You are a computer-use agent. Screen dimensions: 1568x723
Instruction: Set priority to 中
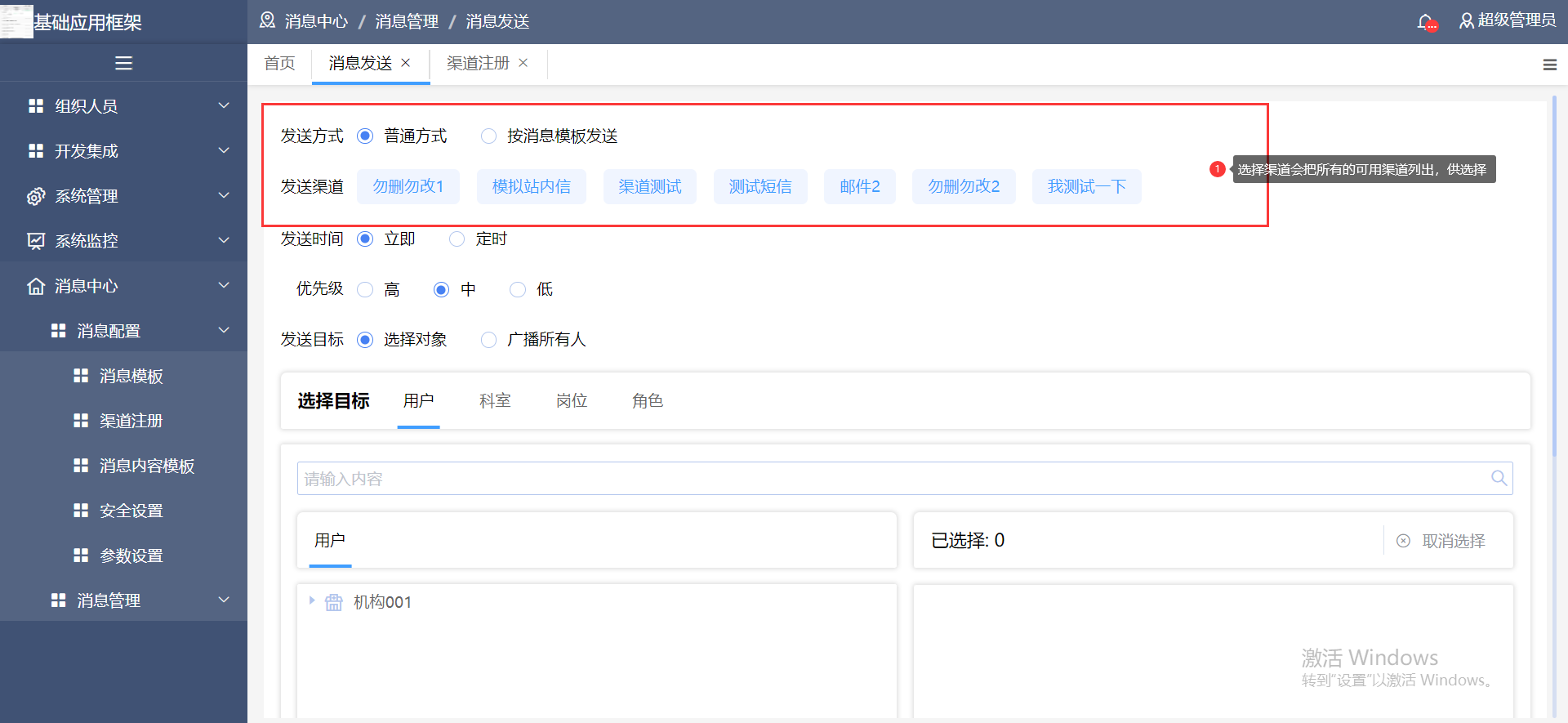click(441, 289)
